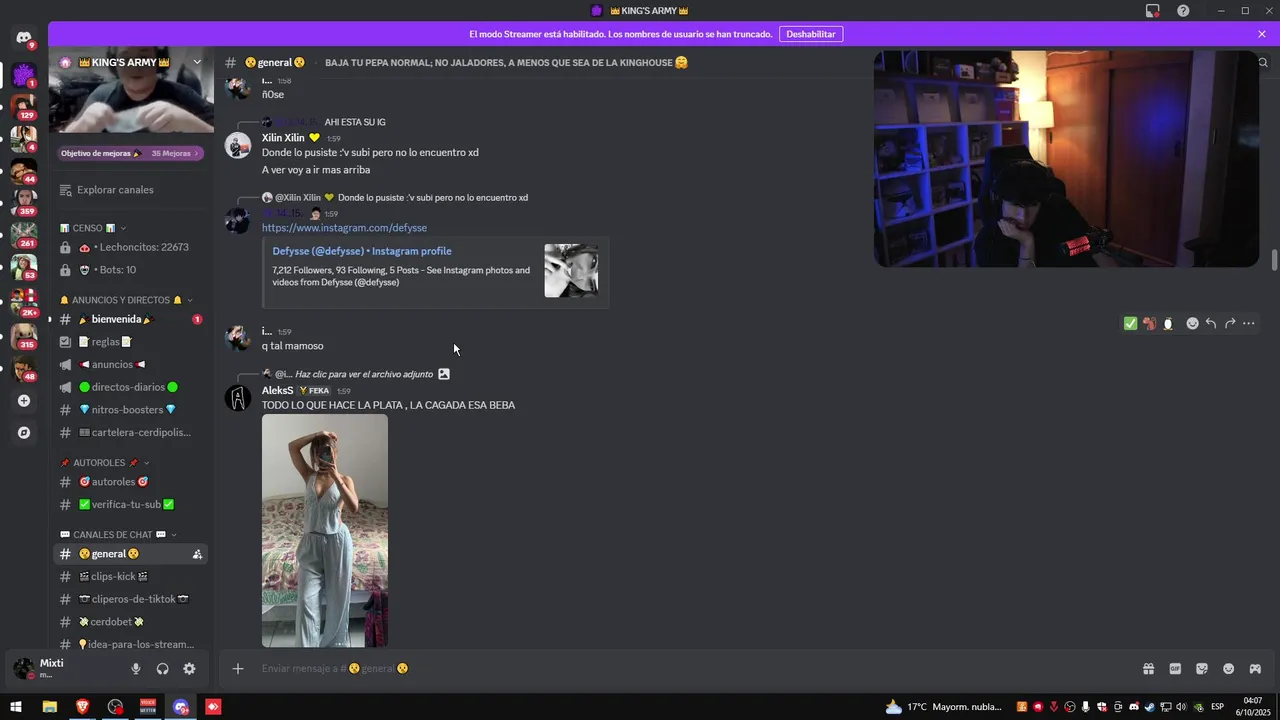
Task: Open Explorar canales
Action: tap(130, 190)
